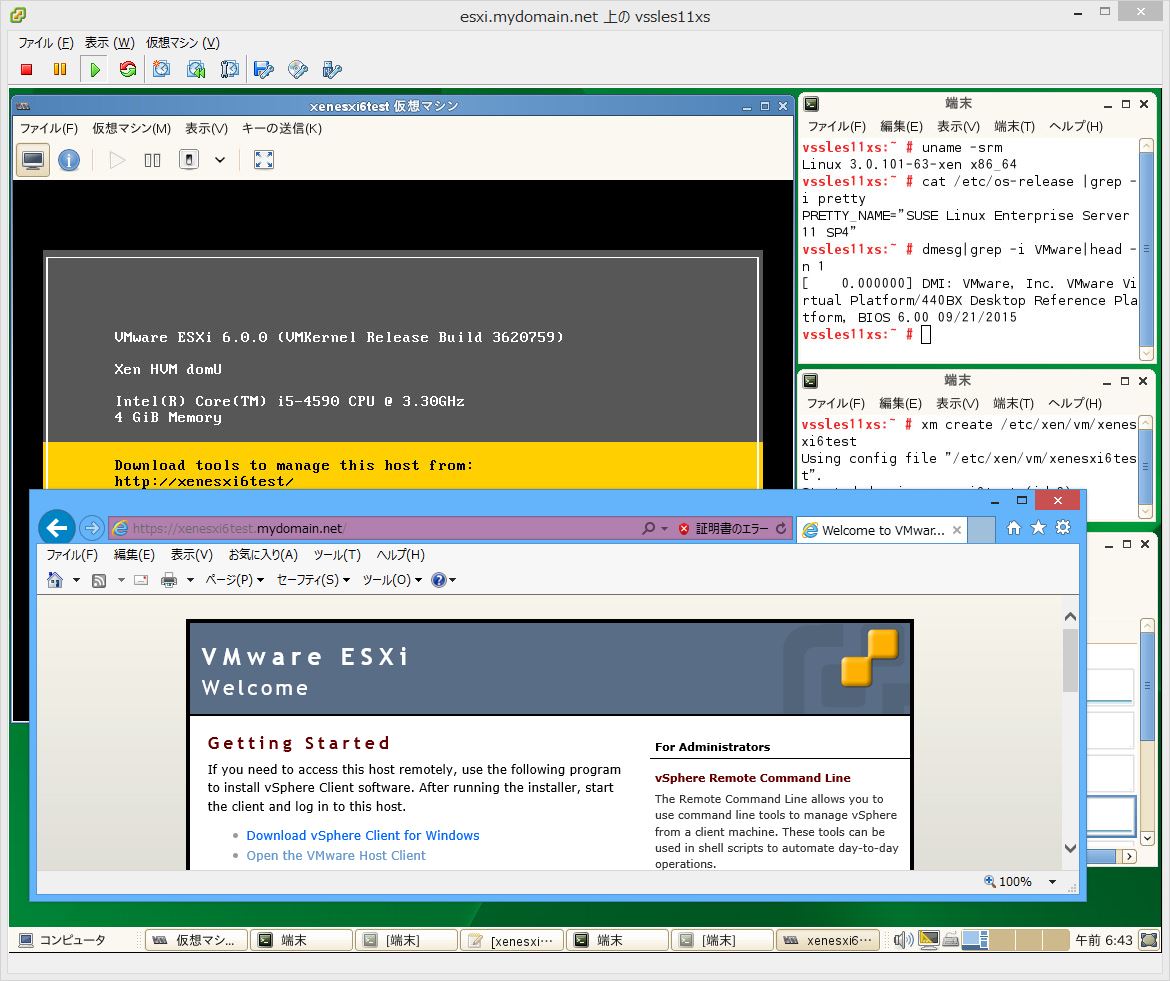Screen dimensions: 1170x981
Task: Open a new blank tab in Internet Explorer
Action: click(981, 530)
